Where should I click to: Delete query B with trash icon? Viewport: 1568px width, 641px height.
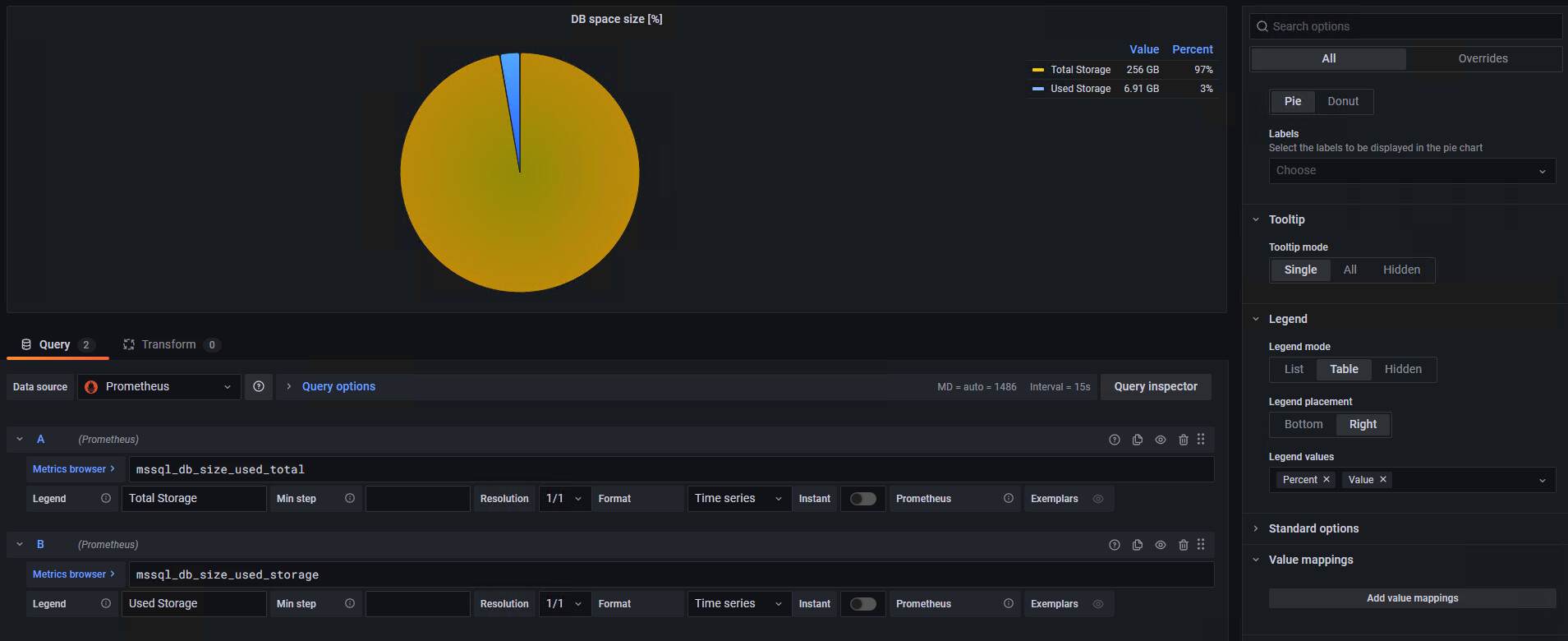pyautogui.click(x=1184, y=545)
